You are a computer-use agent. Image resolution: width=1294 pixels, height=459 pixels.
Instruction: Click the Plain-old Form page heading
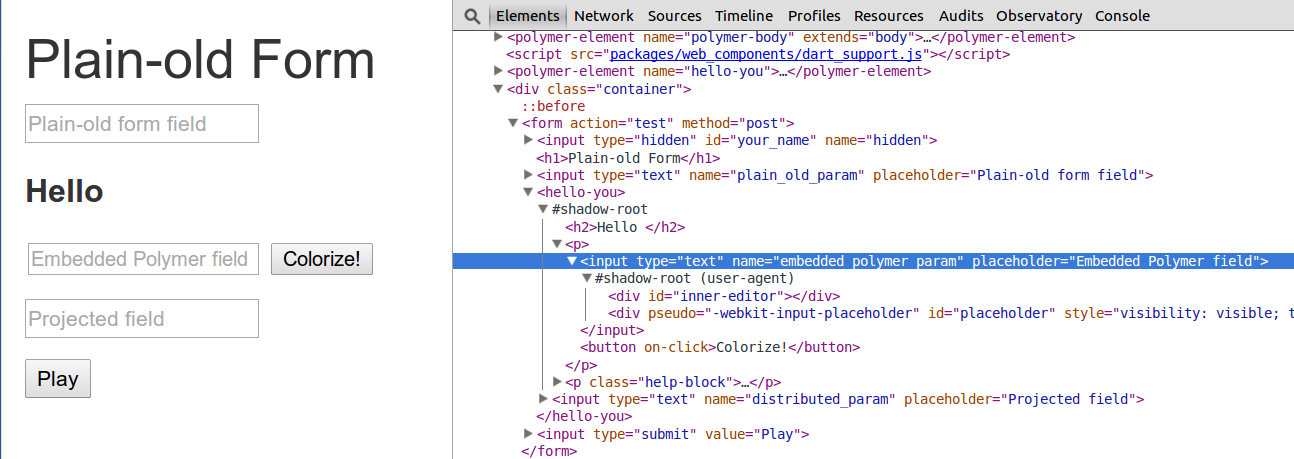coord(200,59)
